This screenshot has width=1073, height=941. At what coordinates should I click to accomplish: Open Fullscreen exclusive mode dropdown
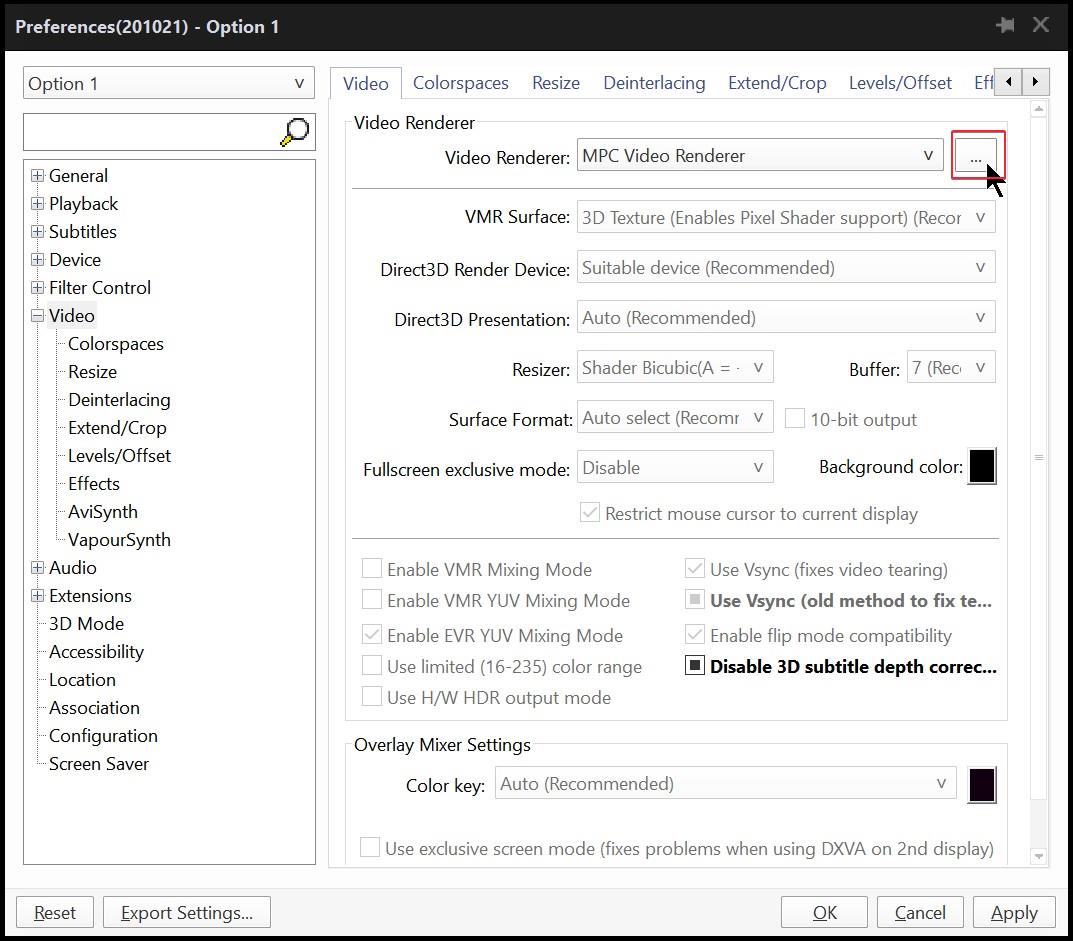[x=675, y=467]
